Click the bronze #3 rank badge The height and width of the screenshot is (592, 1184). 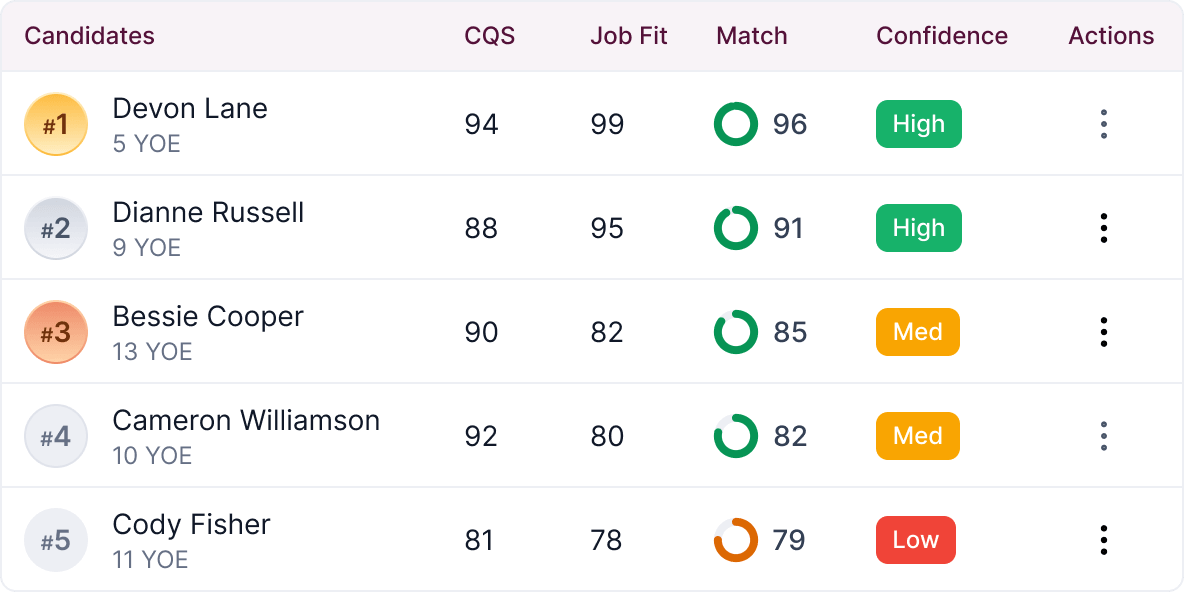[56, 332]
